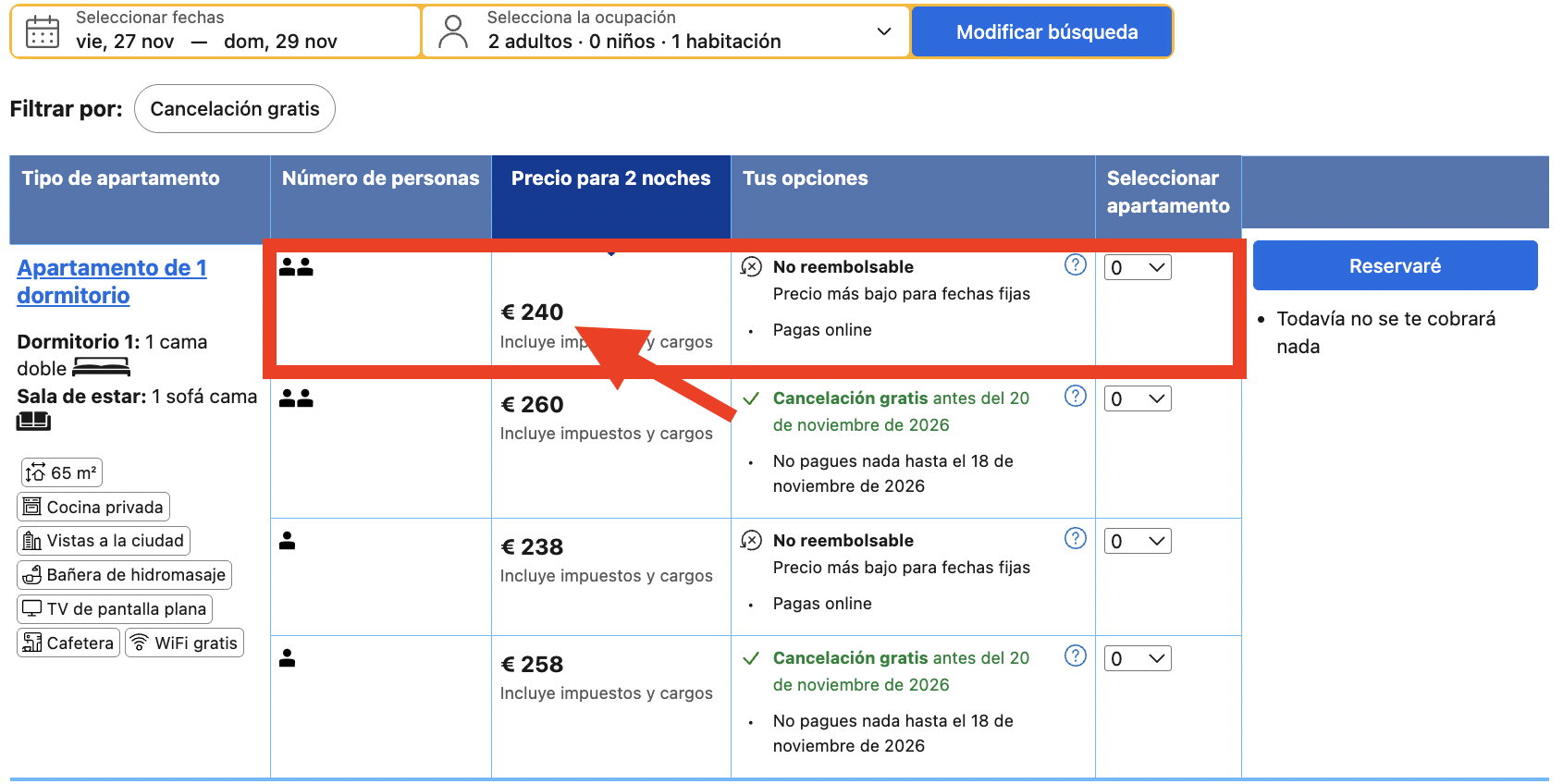The width and height of the screenshot is (1563, 784).
Task: Click the 65 m² size badge
Action: [61, 472]
